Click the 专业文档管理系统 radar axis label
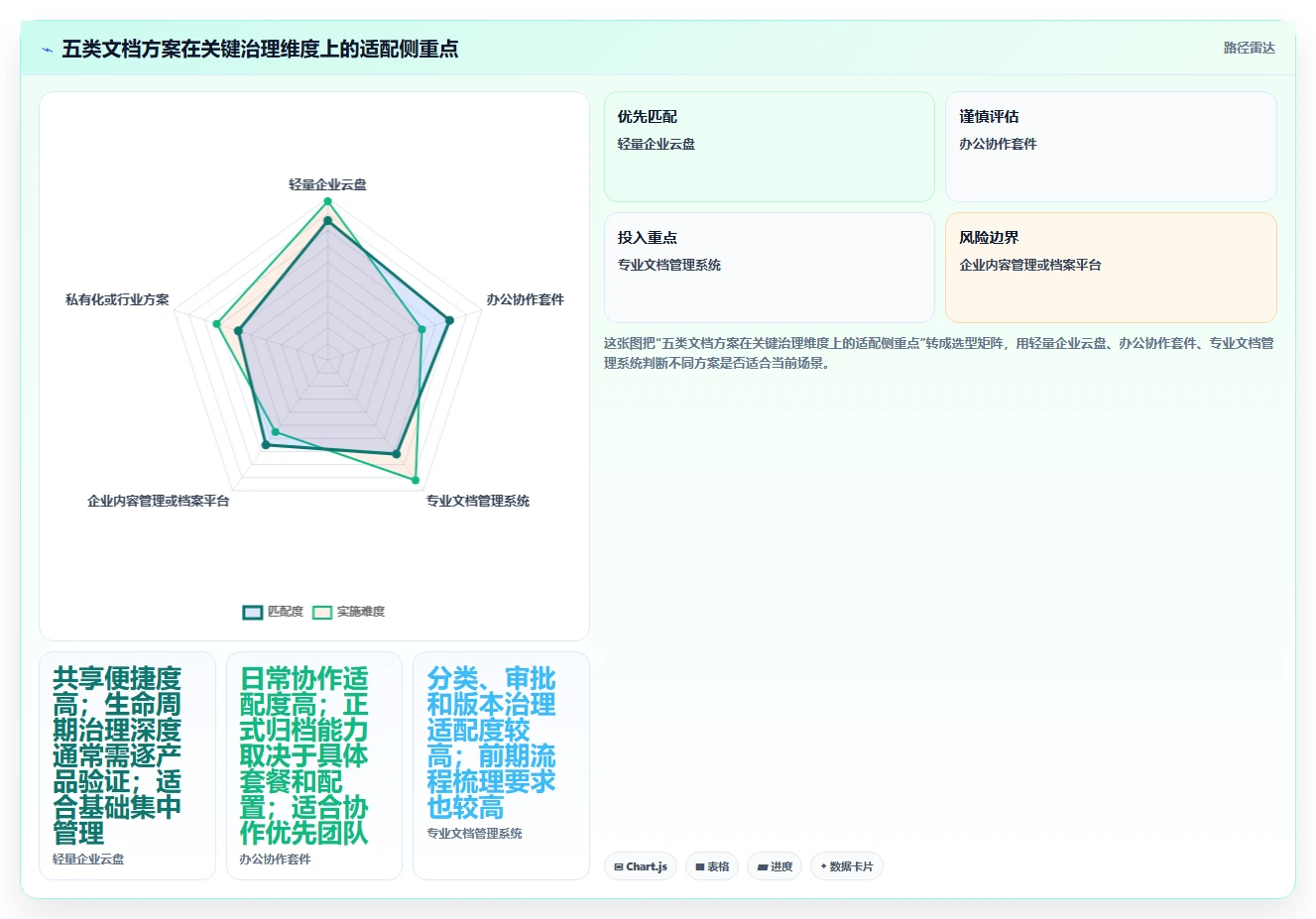The image size is (1316, 919). (x=477, y=501)
